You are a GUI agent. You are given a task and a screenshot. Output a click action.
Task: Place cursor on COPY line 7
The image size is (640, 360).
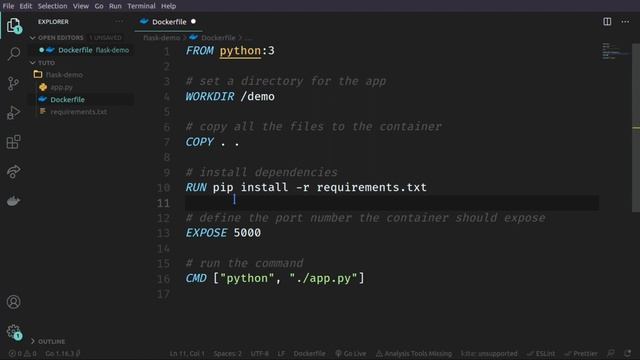pos(212,142)
